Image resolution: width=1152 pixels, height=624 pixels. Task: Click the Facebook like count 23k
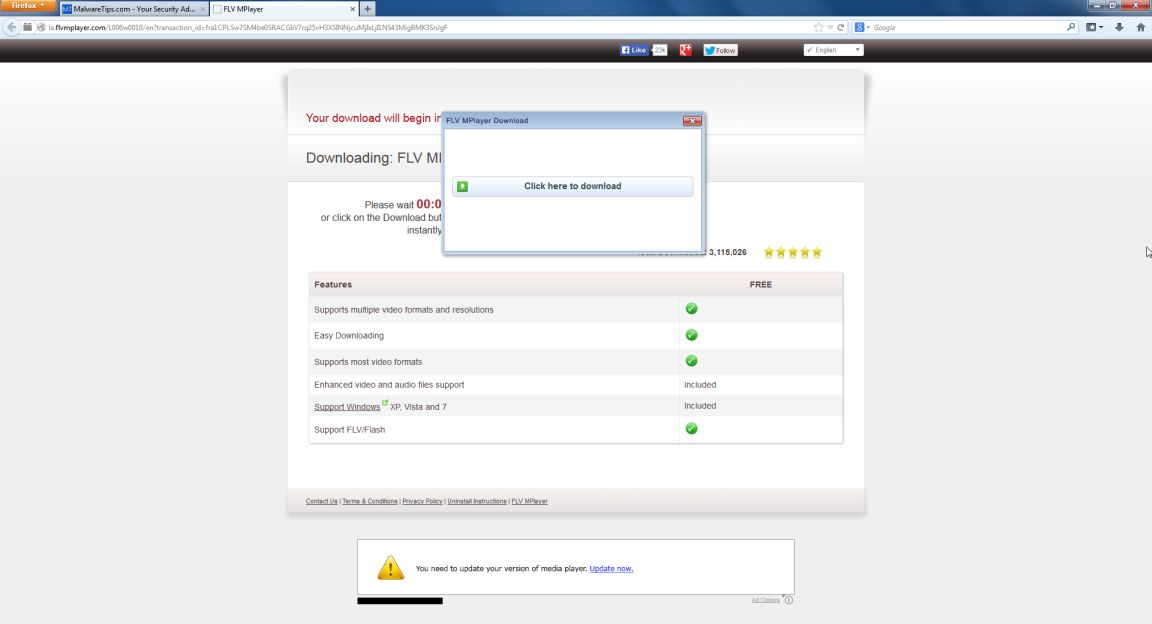[x=660, y=50]
